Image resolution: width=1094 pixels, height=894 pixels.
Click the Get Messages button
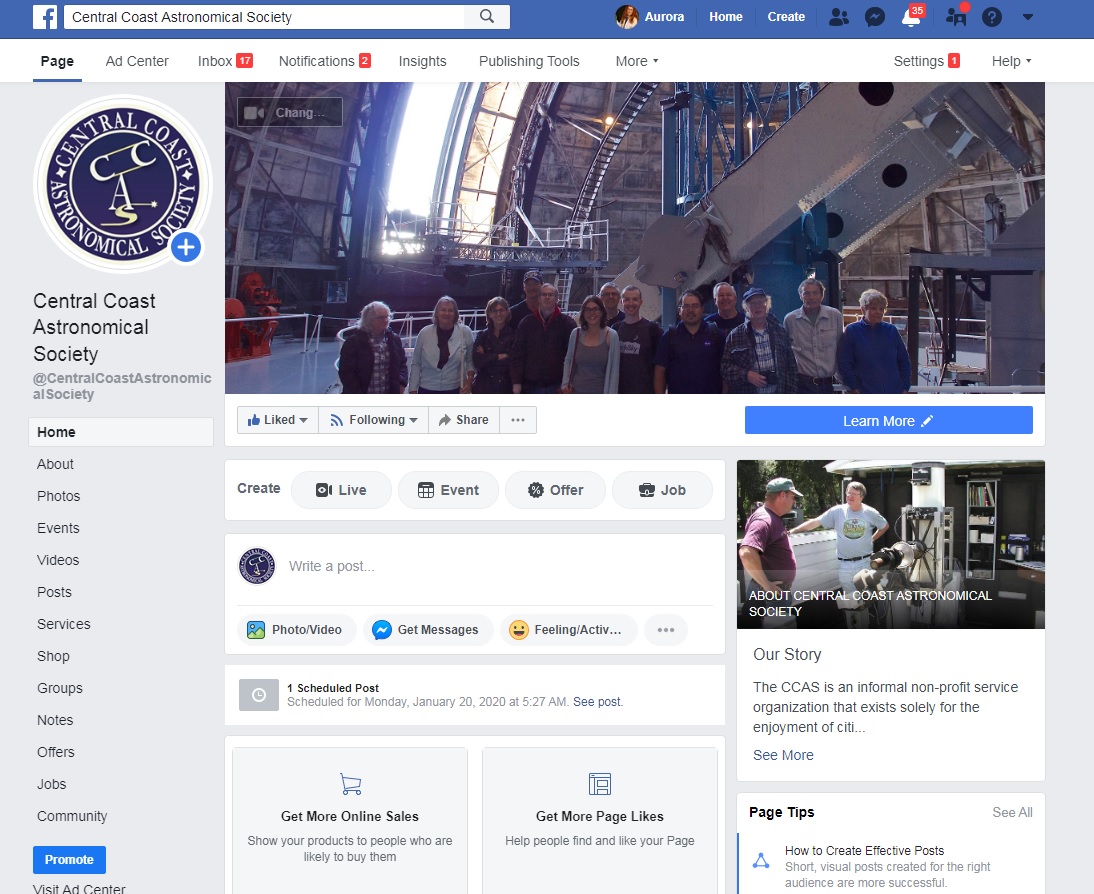point(428,629)
